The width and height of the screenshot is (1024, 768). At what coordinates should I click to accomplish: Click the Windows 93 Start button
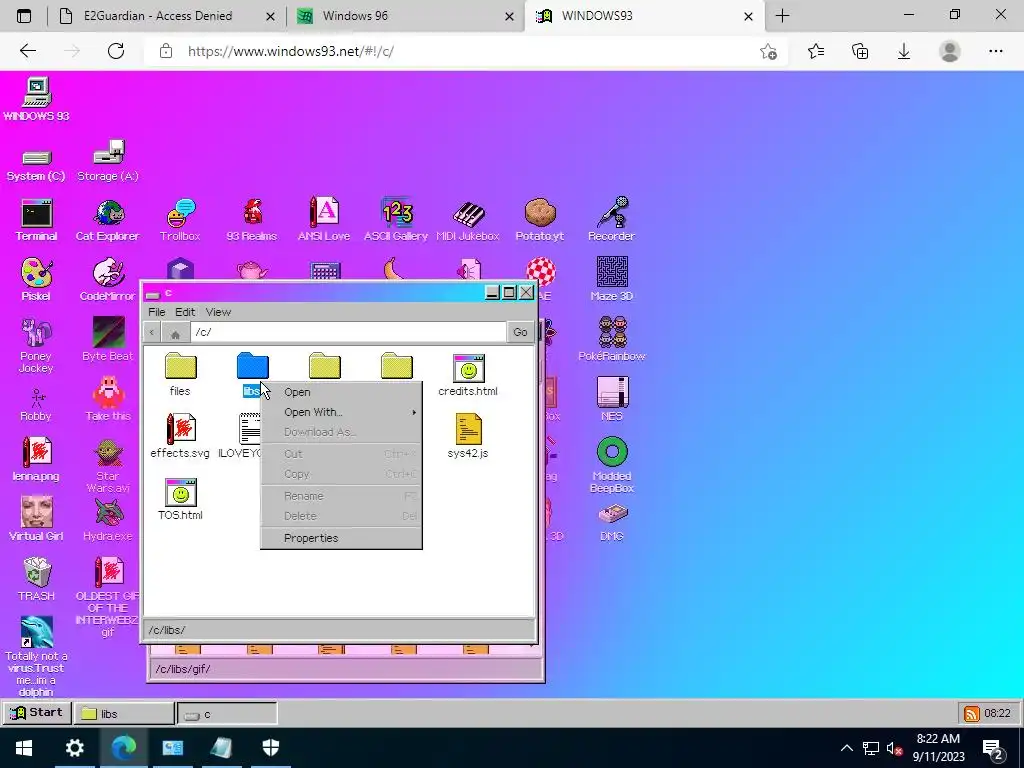(37, 712)
